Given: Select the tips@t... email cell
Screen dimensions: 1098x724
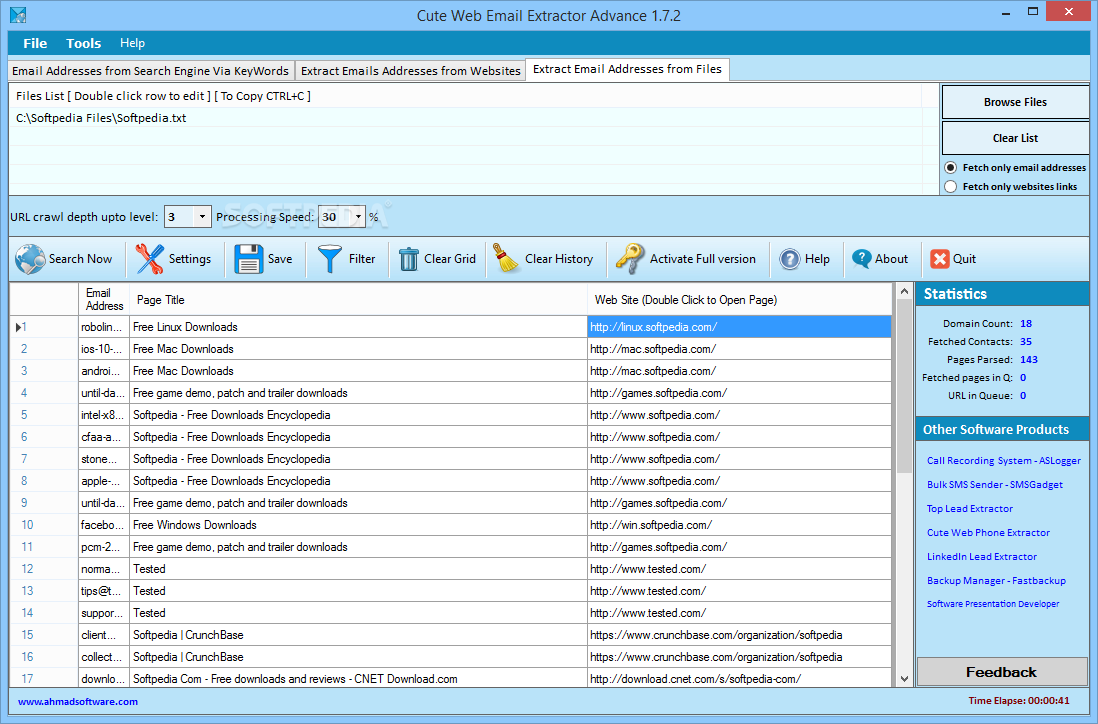Looking at the screenshot, I should [x=104, y=591].
